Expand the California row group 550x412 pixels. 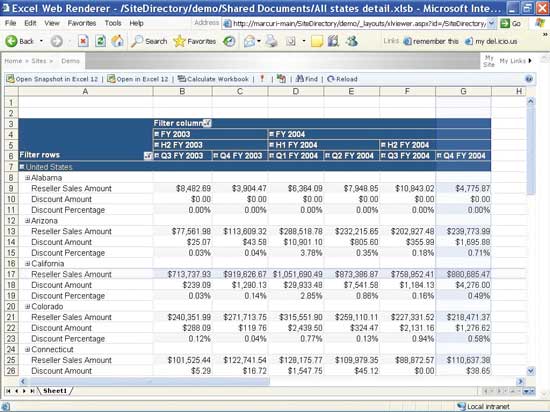click(x=27, y=264)
